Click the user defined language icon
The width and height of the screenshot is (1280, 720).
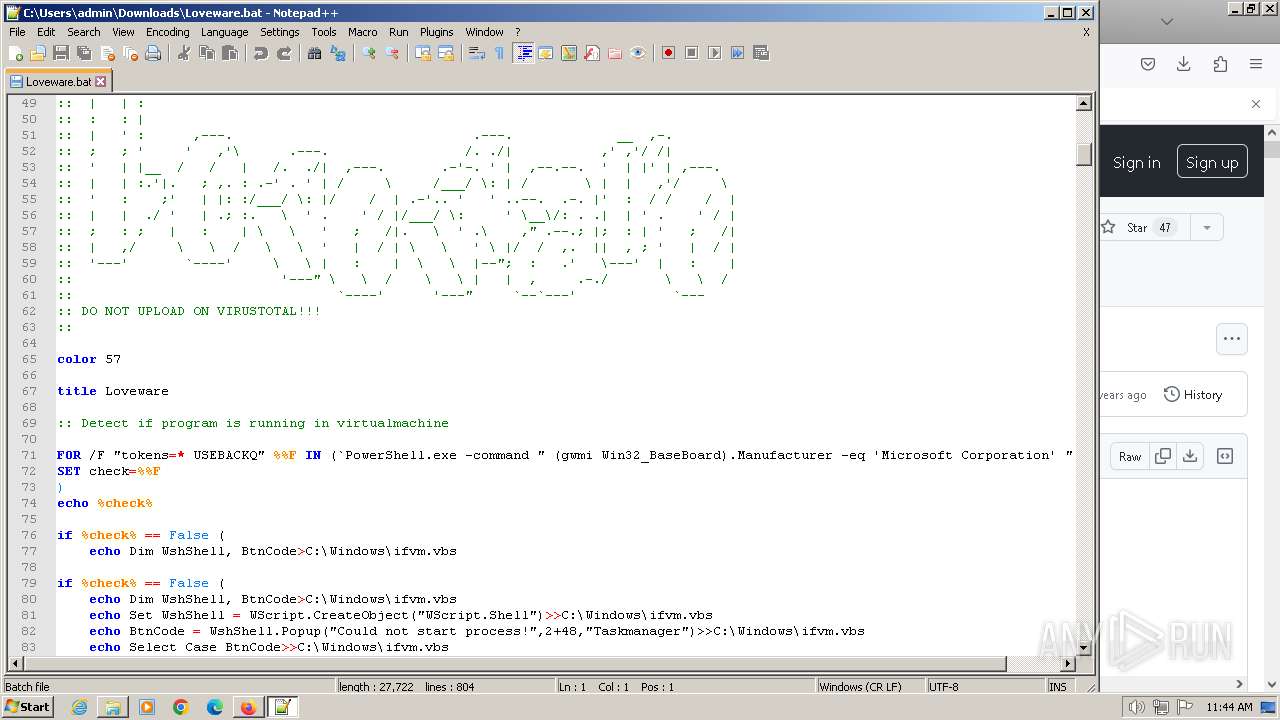pos(546,53)
